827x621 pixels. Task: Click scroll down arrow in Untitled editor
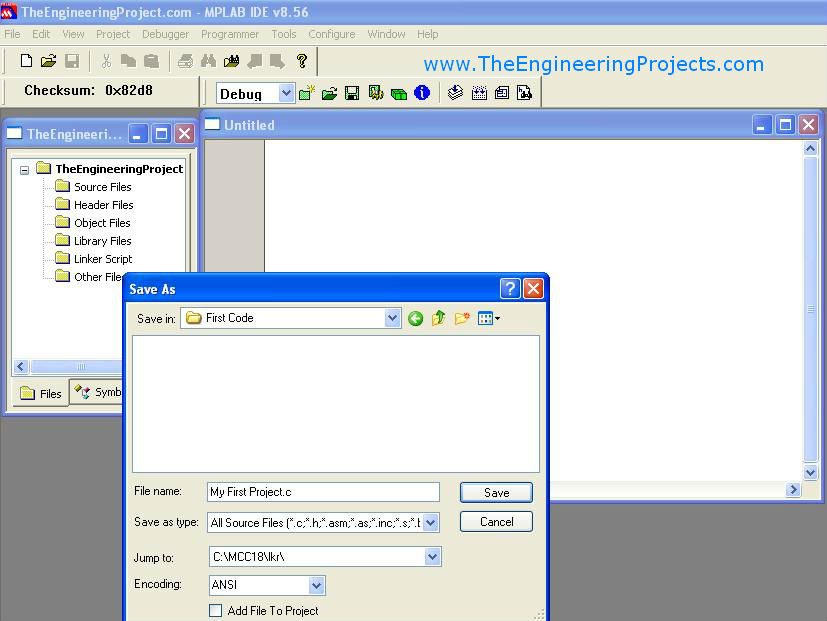[811, 472]
